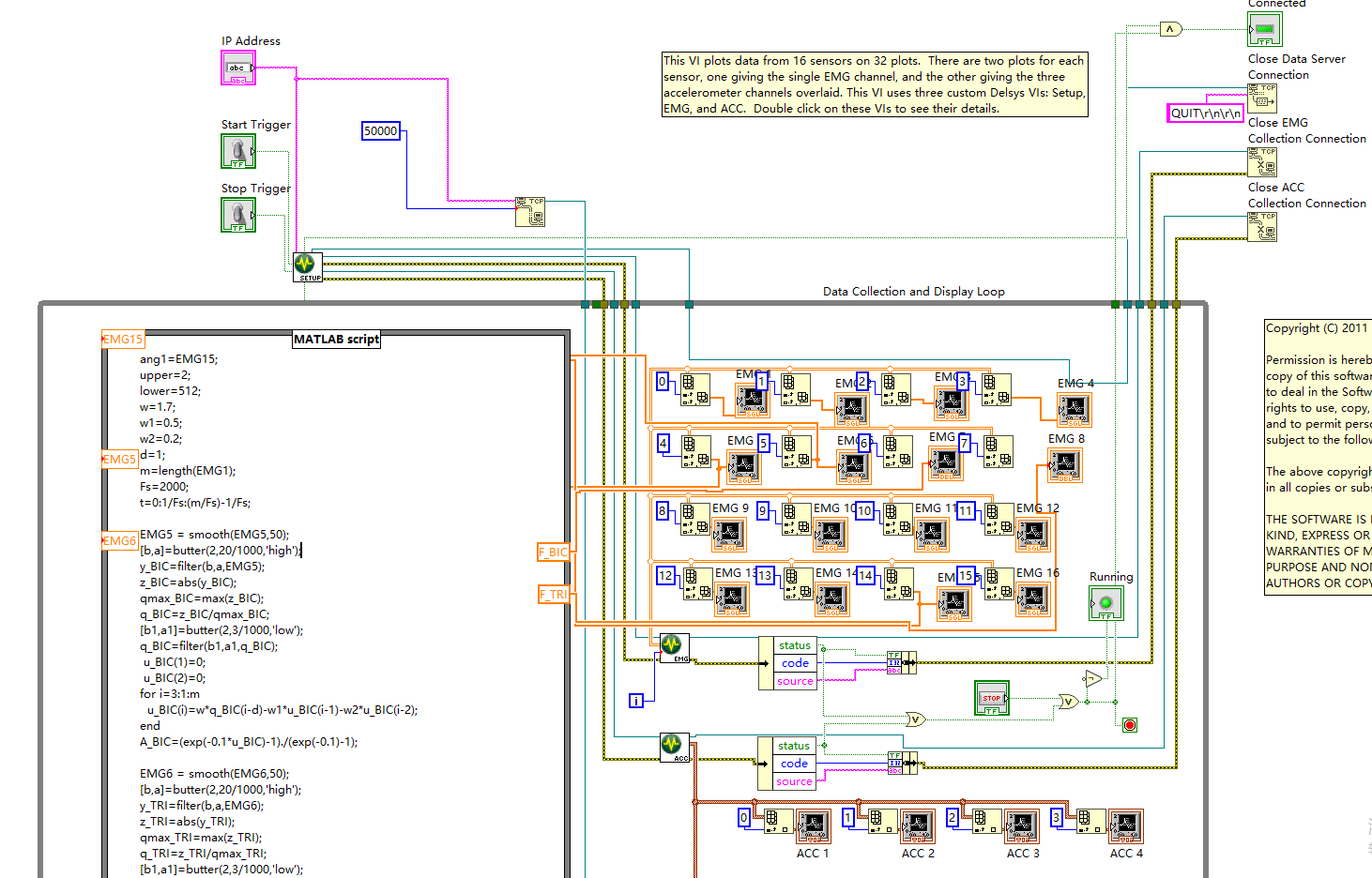1372x878 pixels.
Task: Click the ACC 4 graph terminal
Action: click(1125, 826)
